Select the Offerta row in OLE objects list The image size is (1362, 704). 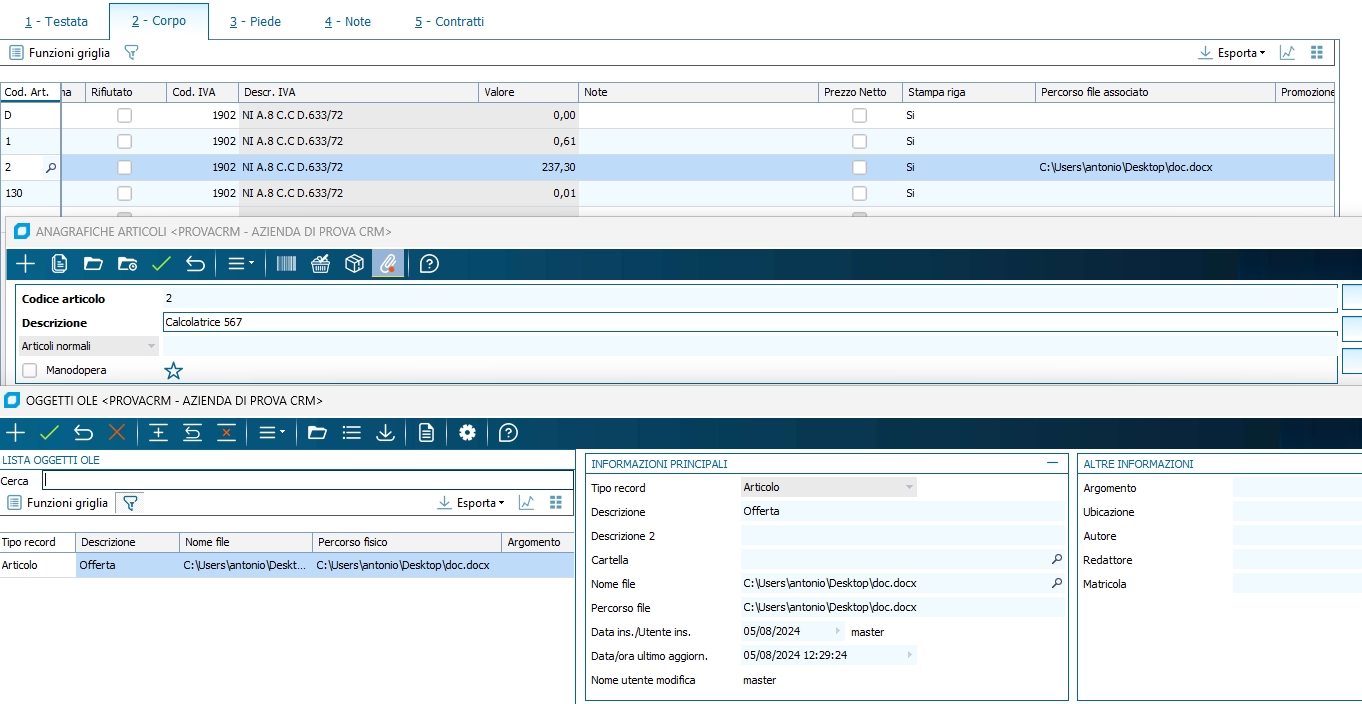96,566
